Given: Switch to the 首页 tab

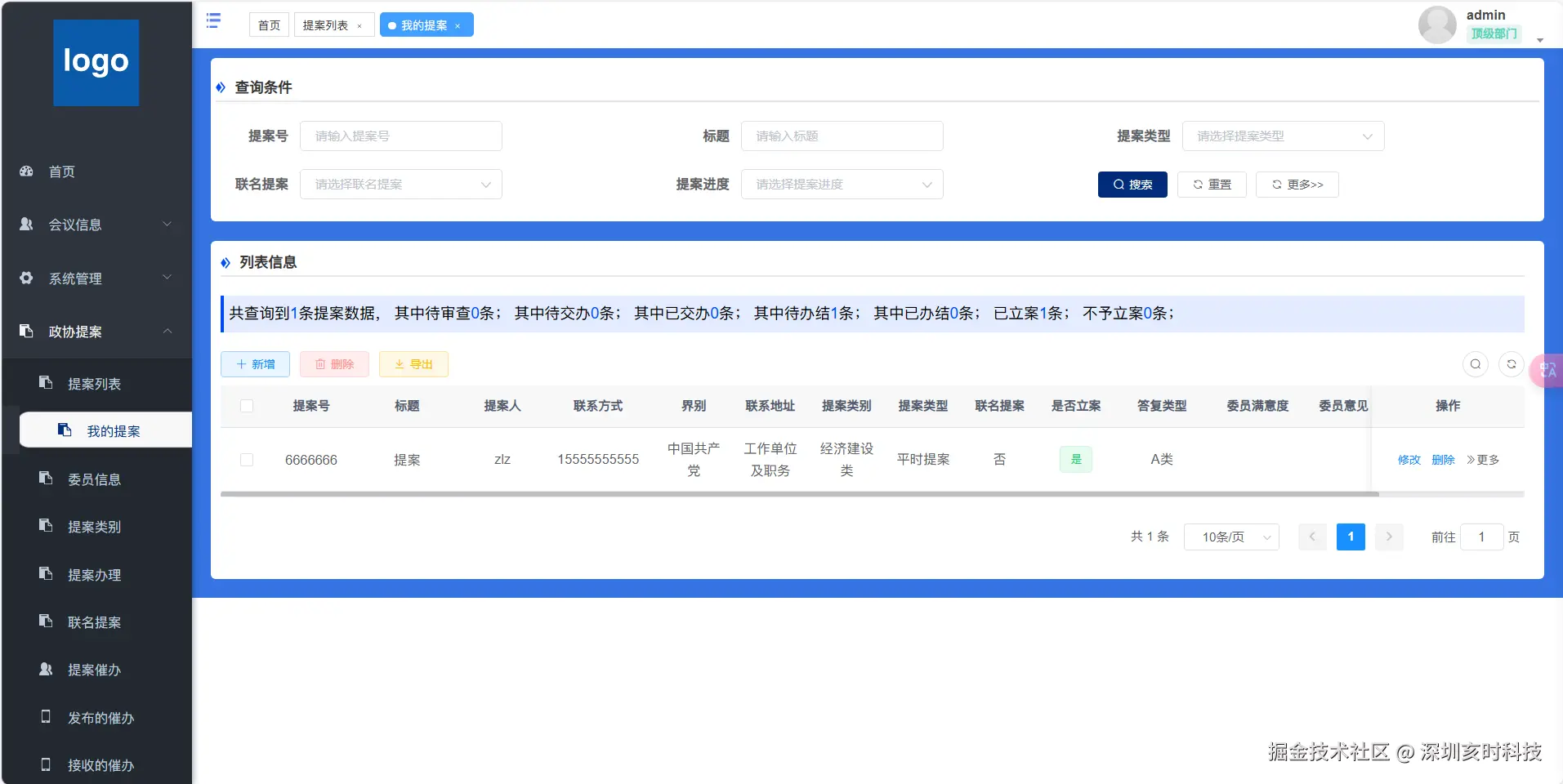Looking at the screenshot, I should tap(269, 25).
